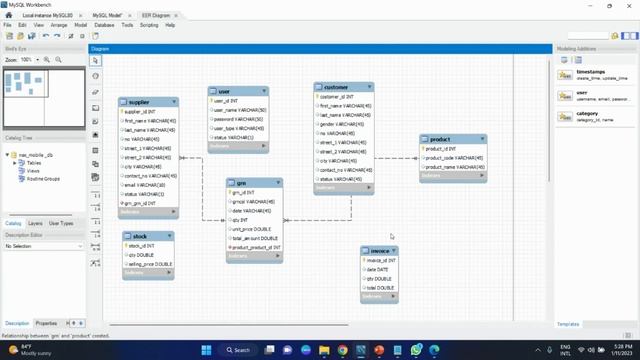Collapse the customer table using header arrow

tap(370, 87)
